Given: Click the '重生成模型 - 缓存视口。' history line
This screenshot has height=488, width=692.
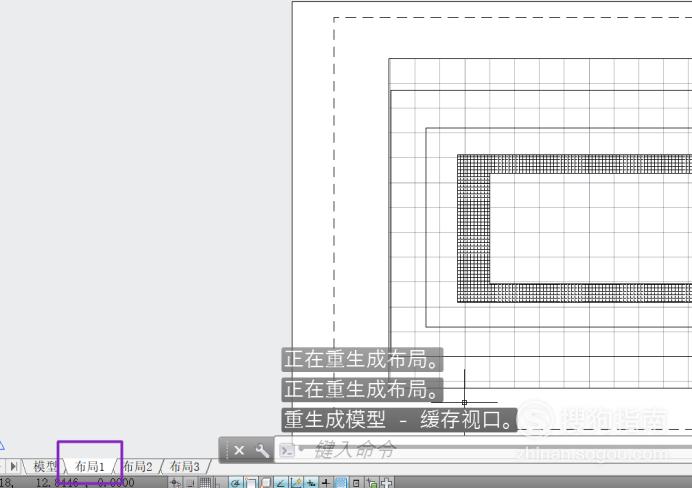Looking at the screenshot, I should [399, 420].
